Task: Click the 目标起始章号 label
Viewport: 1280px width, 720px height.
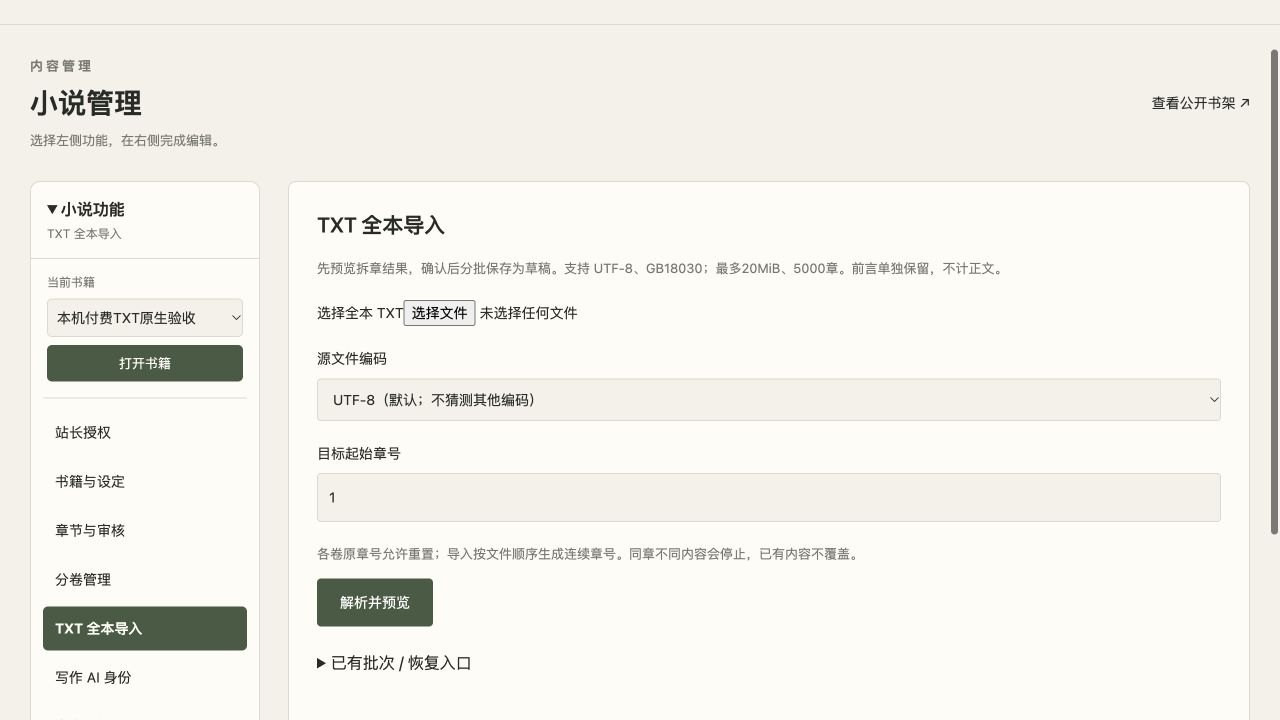Action: pos(359,453)
